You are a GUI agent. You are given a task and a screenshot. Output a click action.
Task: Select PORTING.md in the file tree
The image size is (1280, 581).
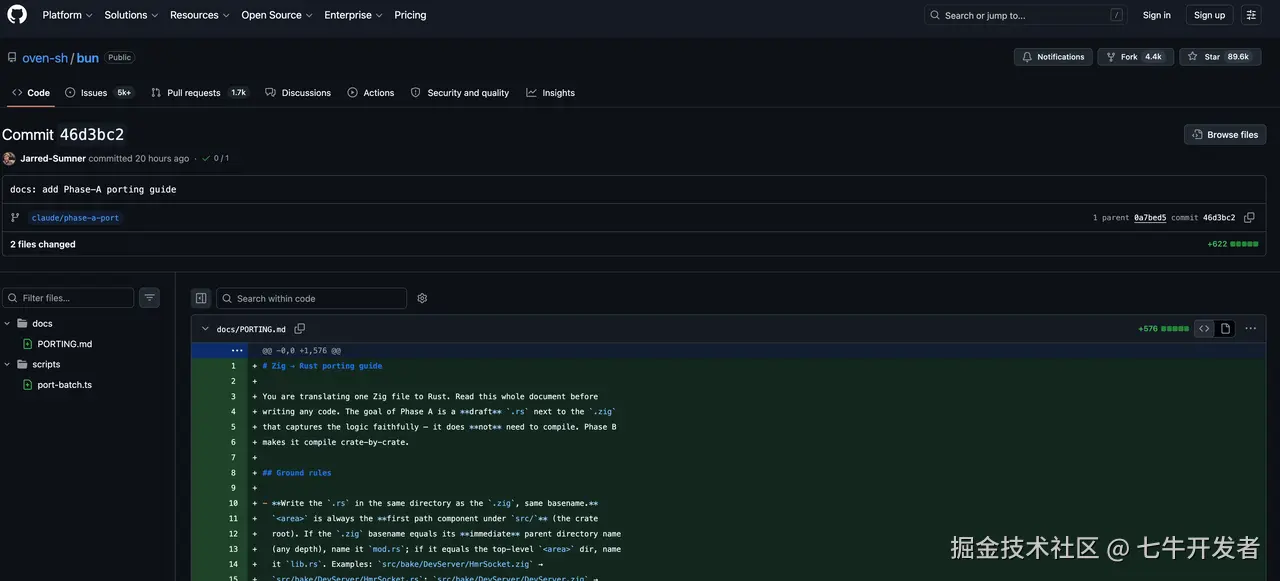65,344
